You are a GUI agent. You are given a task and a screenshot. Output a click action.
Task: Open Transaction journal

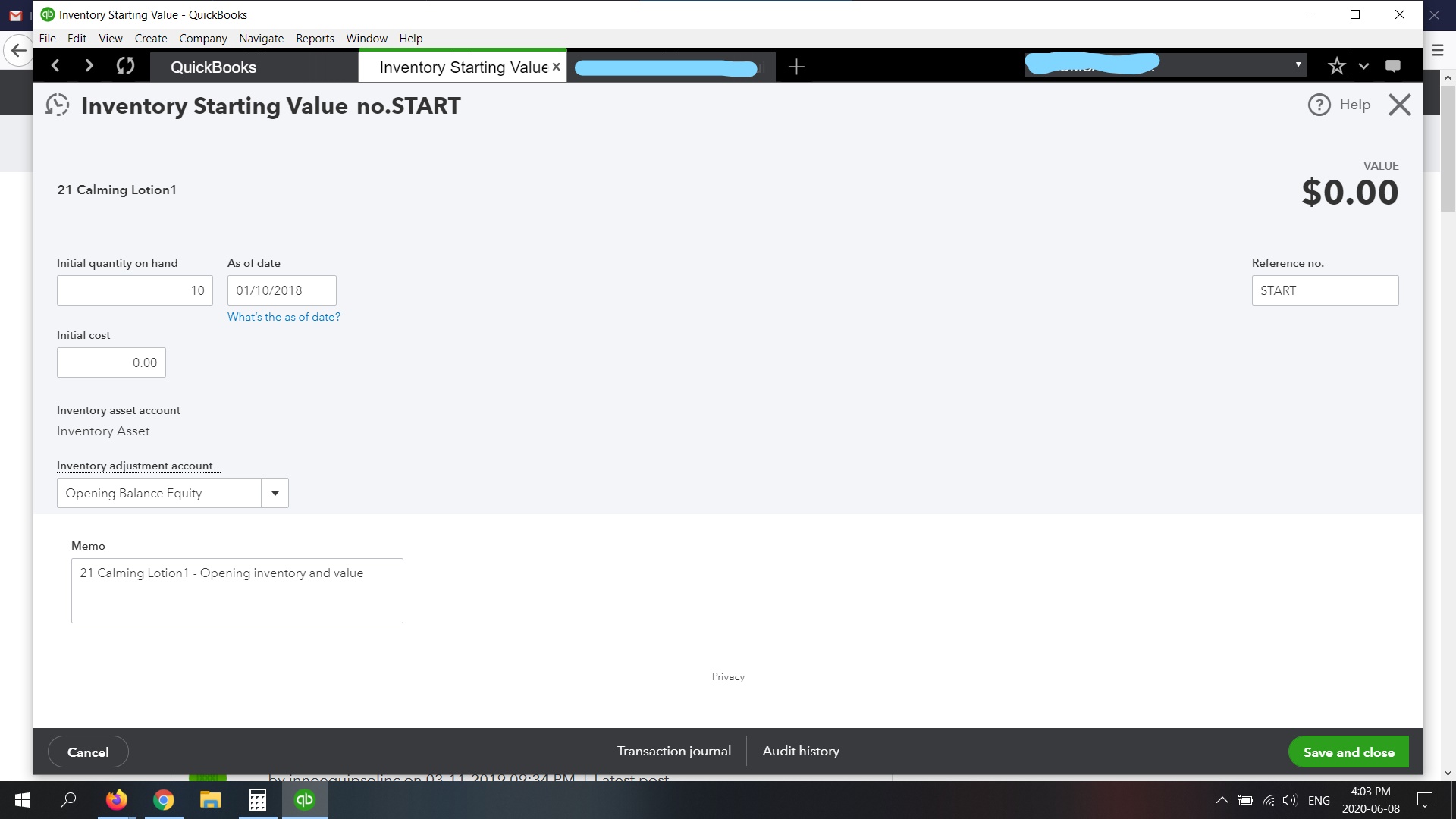(673, 751)
